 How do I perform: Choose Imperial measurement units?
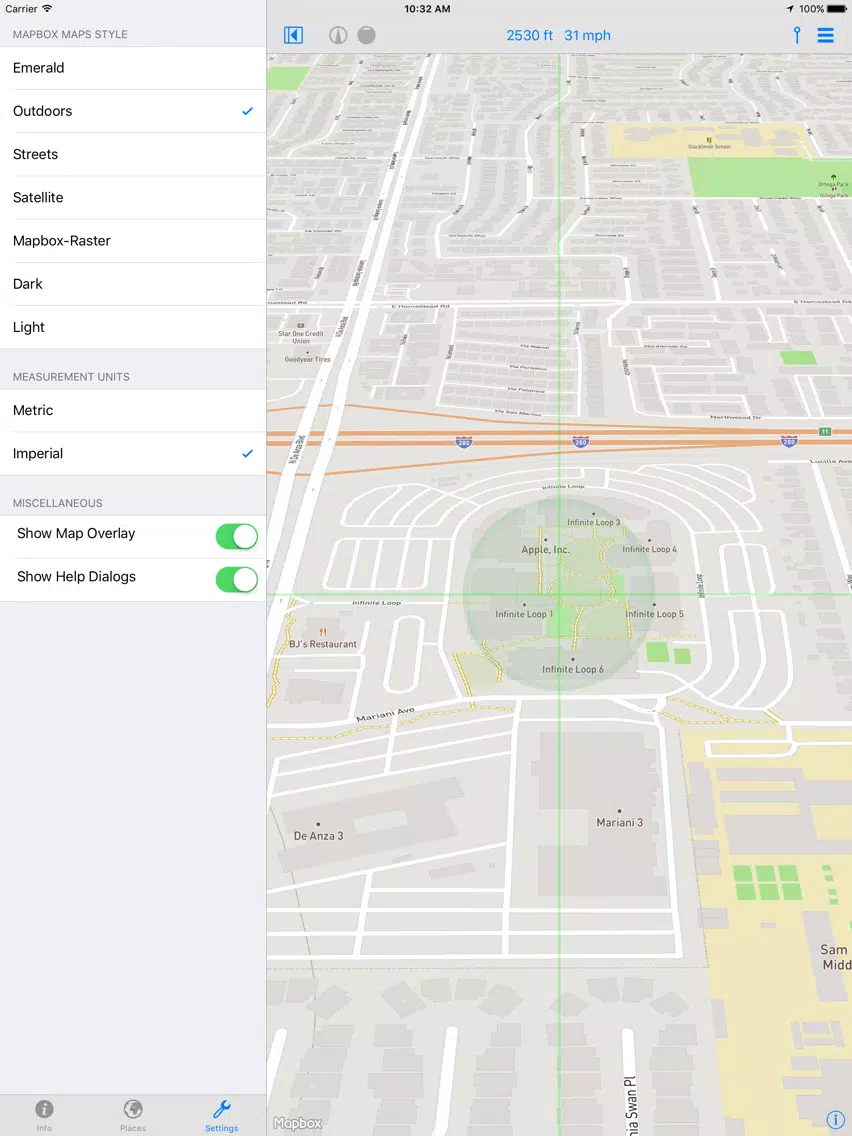point(133,454)
